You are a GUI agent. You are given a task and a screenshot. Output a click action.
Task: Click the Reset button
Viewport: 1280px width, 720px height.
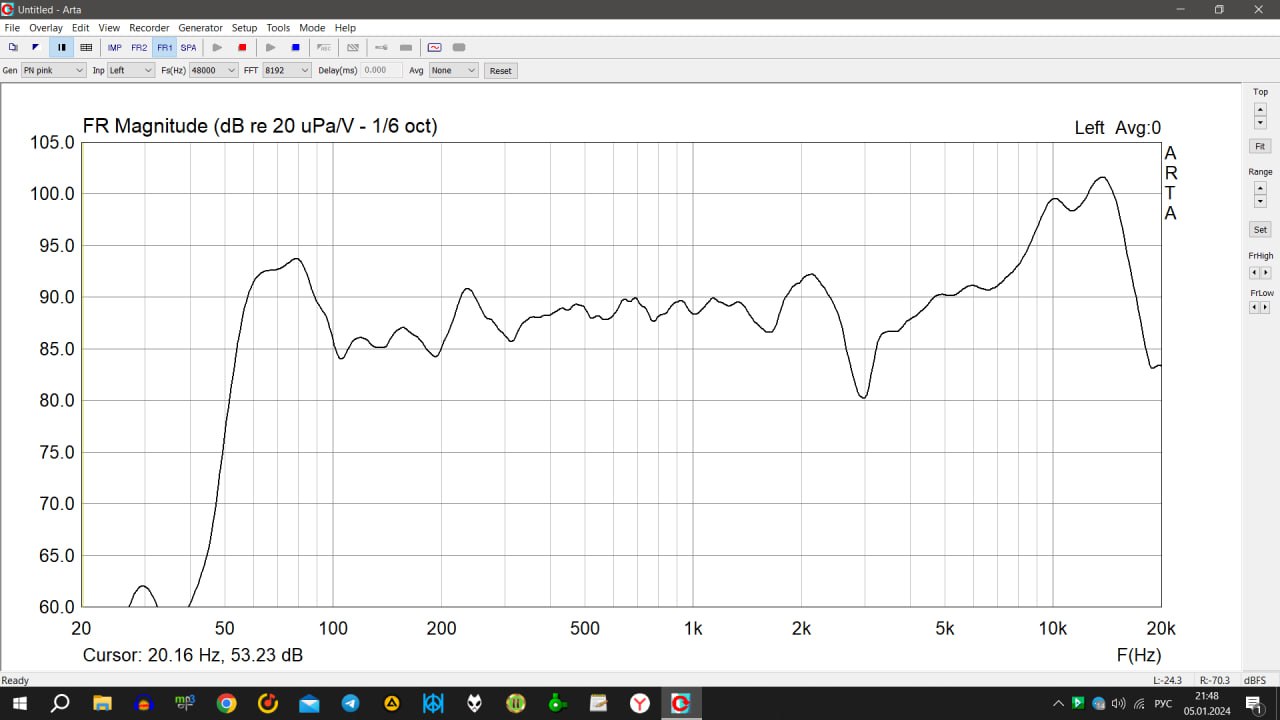coord(501,71)
